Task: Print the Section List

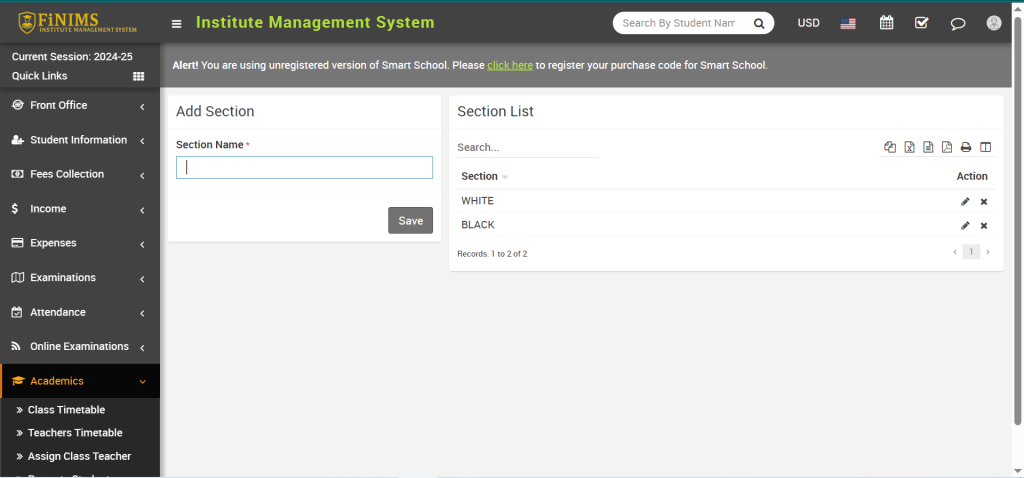Action: 966,147
